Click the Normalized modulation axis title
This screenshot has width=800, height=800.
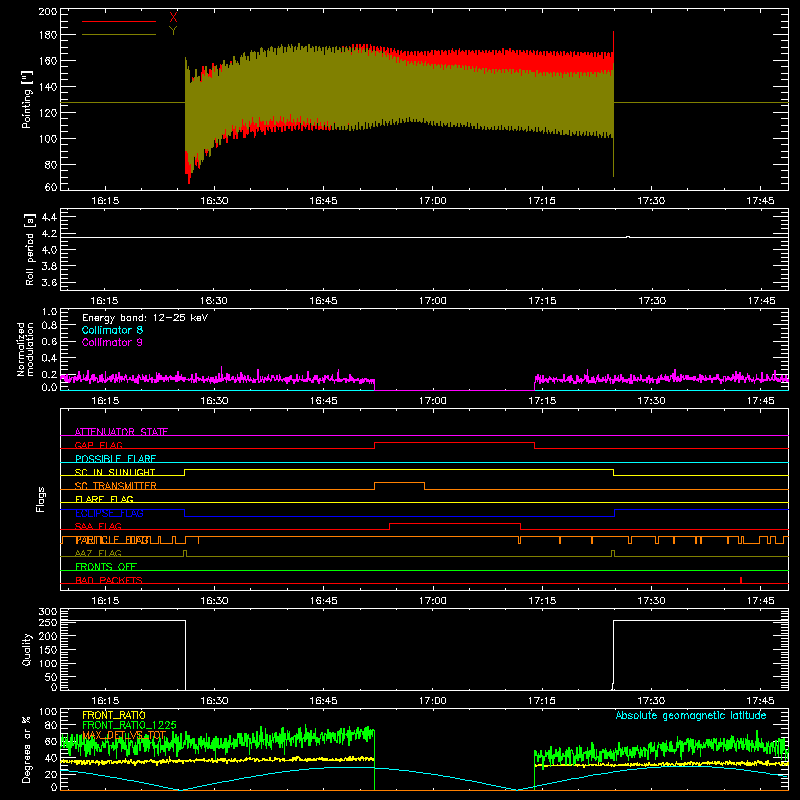point(25,349)
